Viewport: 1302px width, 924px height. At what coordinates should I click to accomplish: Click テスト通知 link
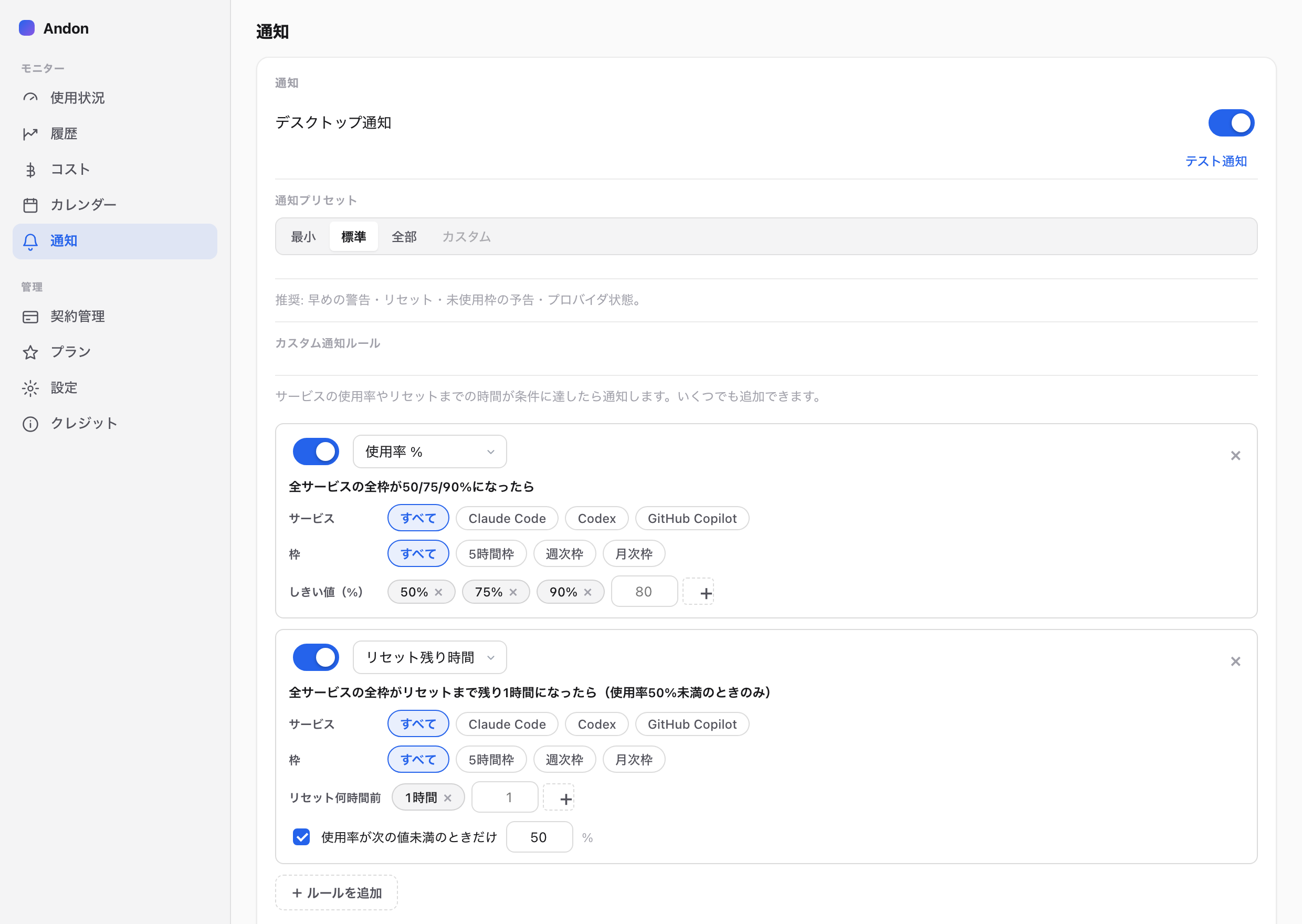[x=1215, y=162]
